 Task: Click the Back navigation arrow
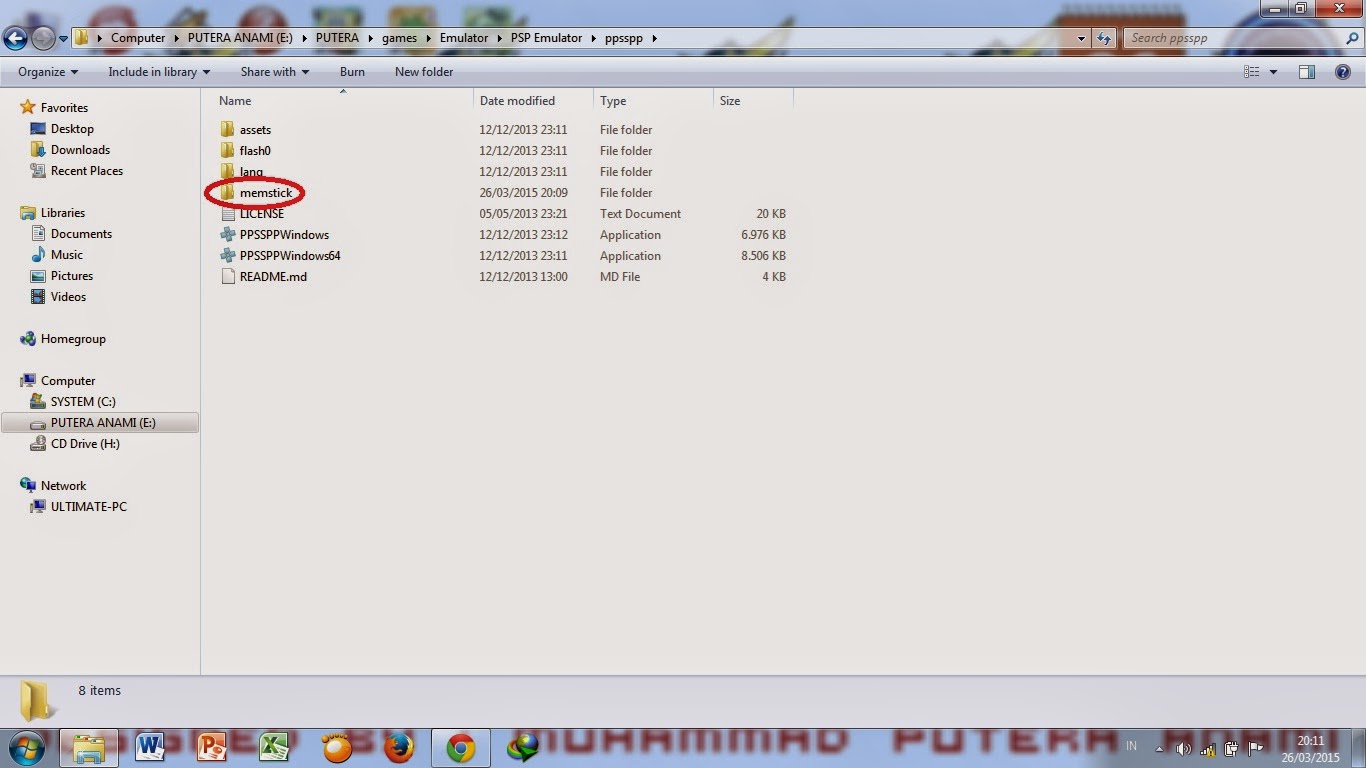point(15,39)
